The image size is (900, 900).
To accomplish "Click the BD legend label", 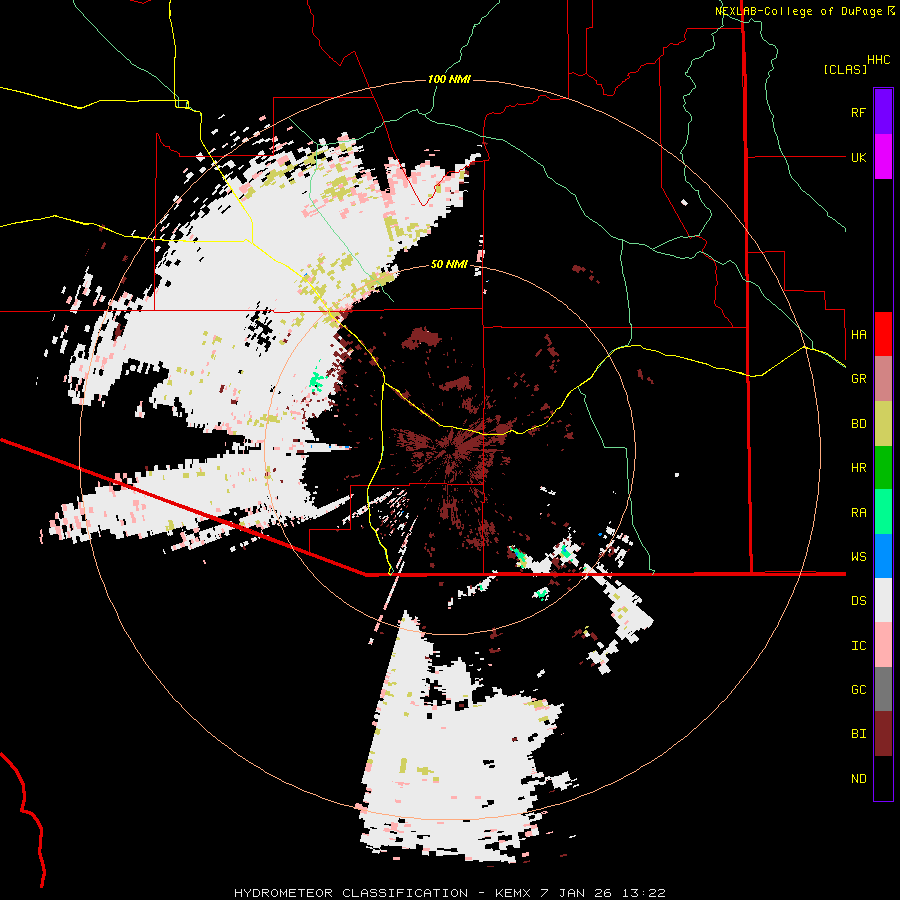I will click(x=858, y=424).
